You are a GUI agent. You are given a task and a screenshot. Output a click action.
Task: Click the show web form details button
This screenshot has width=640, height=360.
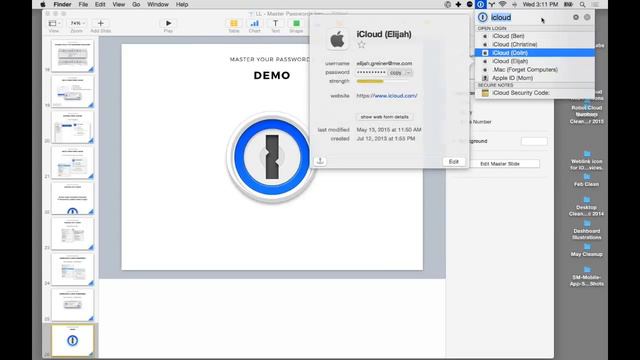point(384,117)
